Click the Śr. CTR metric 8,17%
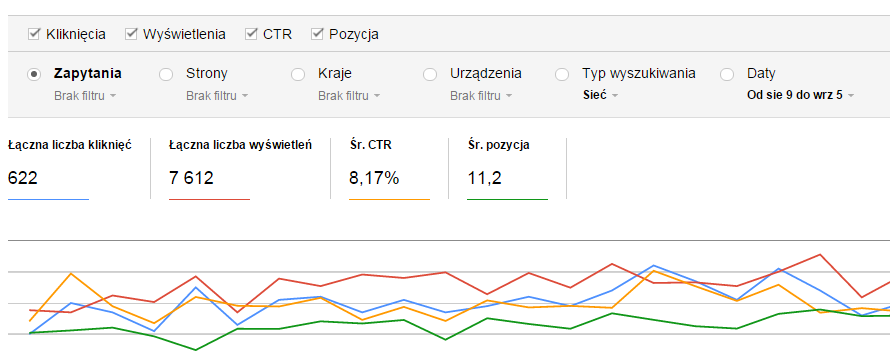 coord(374,178)
